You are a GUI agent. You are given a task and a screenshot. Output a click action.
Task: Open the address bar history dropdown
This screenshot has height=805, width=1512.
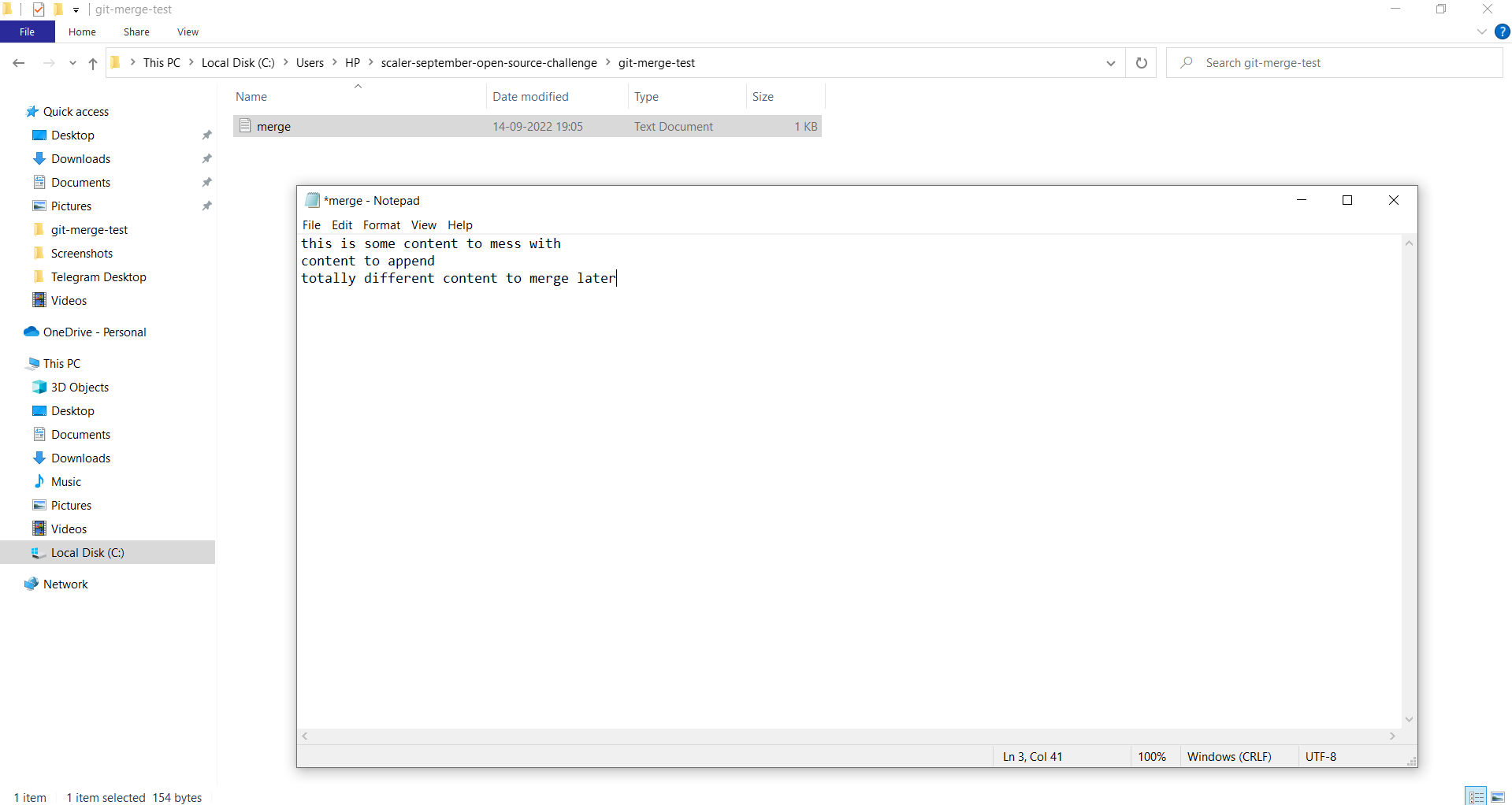pos(1110,63)
